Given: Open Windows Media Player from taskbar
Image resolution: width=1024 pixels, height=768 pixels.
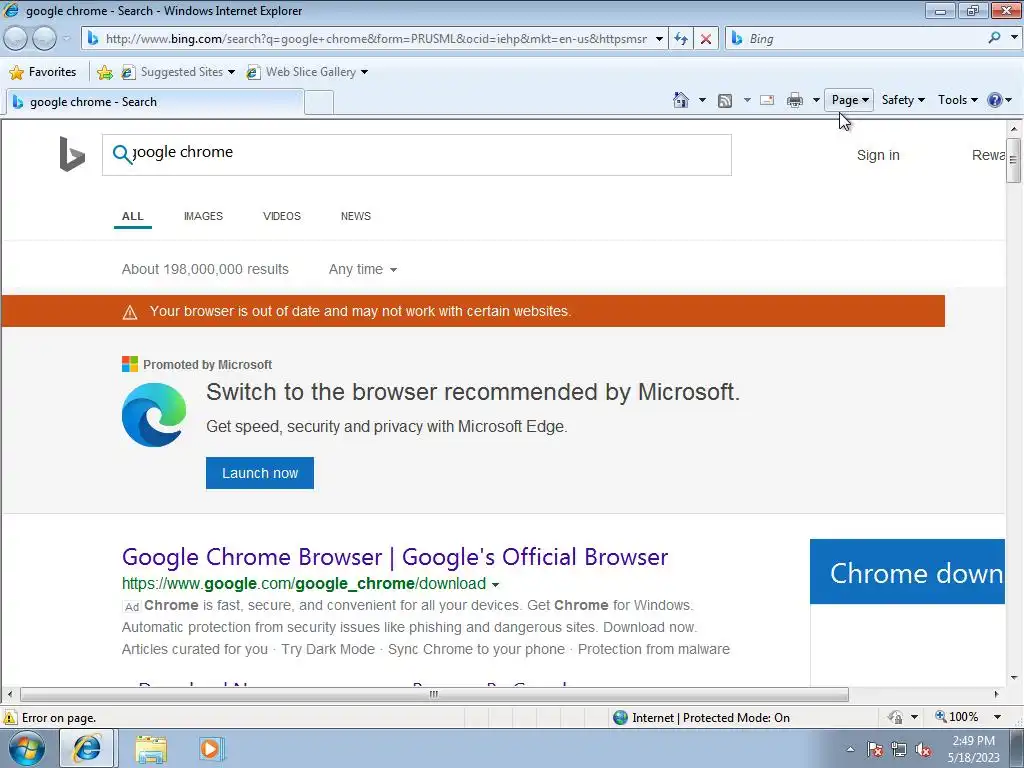Looking at the screenshot, I should pos(211,748).
